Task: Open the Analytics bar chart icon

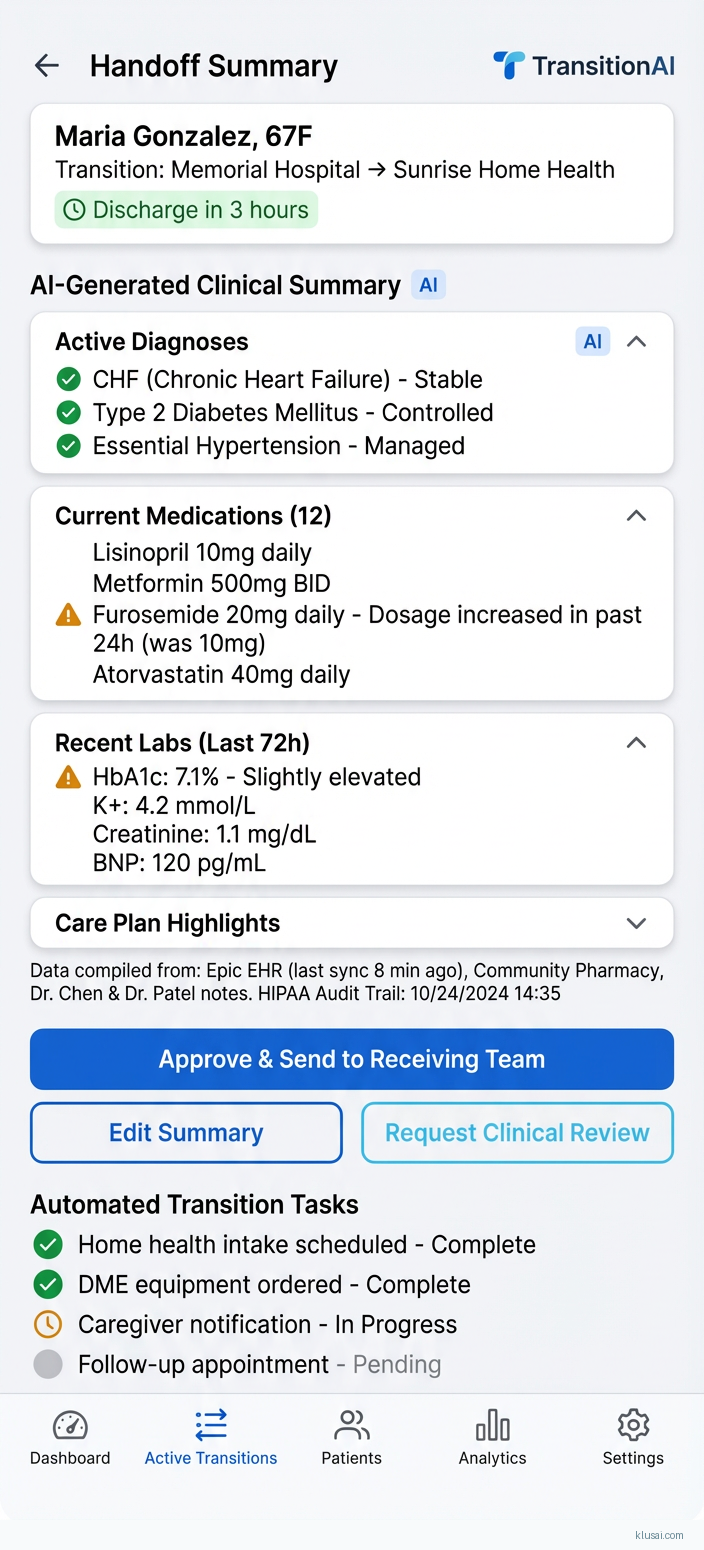Action: (492, 1424)
